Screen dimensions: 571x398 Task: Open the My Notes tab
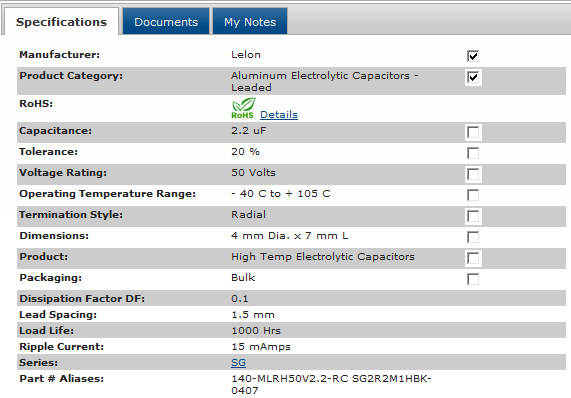[250, 21]
